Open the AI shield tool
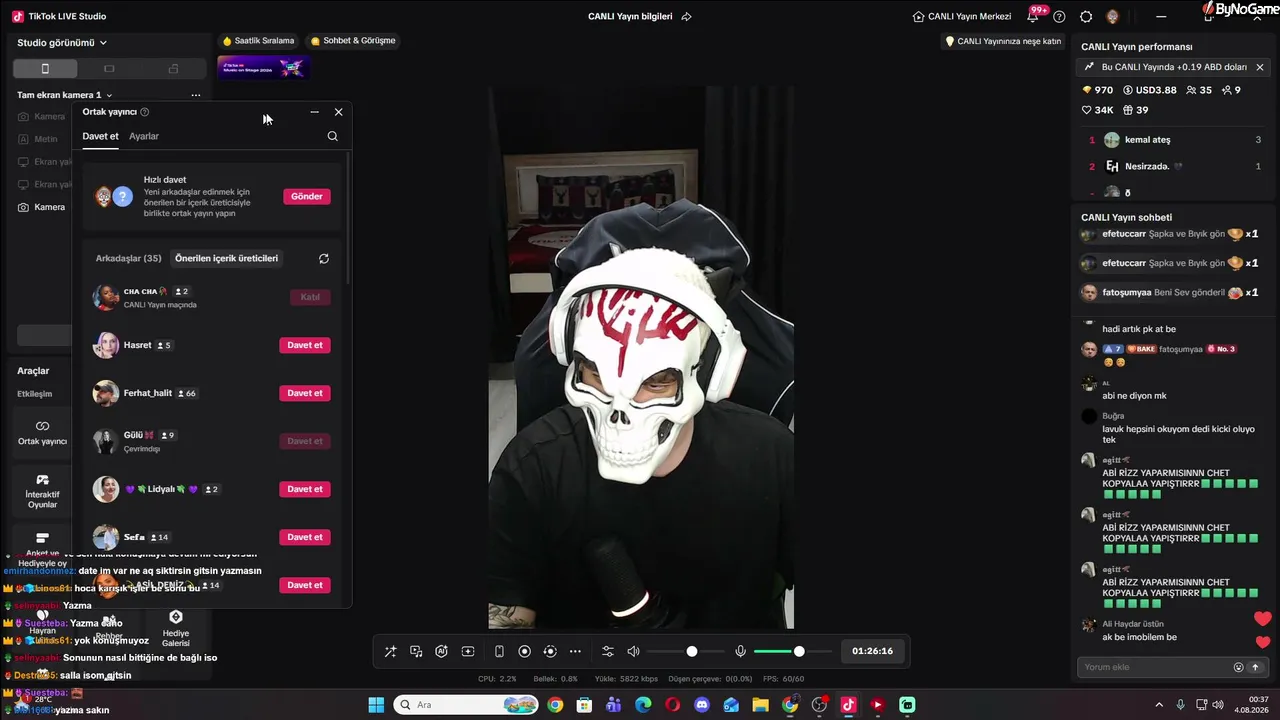The image size is (1280, 720). click(441, 651)
